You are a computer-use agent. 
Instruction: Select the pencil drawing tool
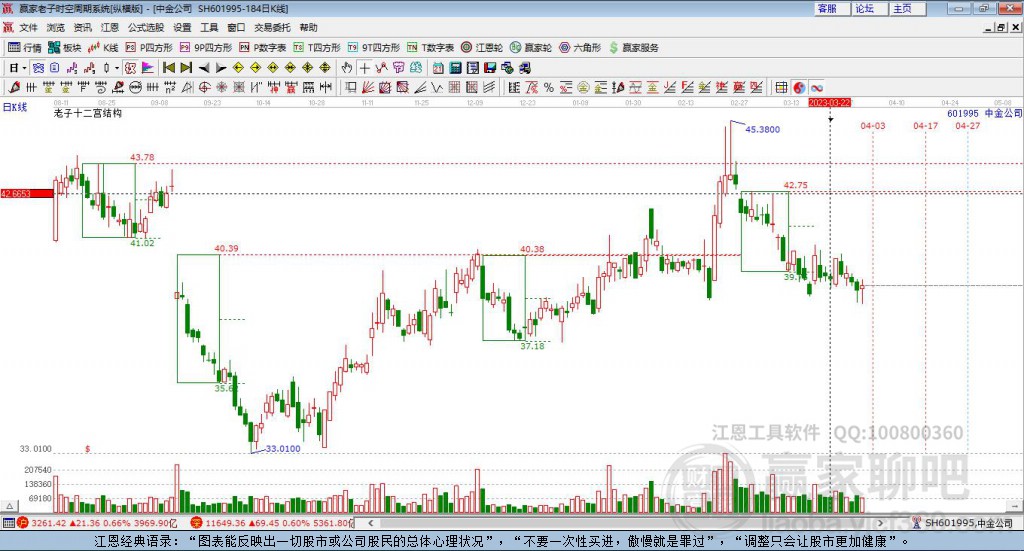[x=14, y=87]
